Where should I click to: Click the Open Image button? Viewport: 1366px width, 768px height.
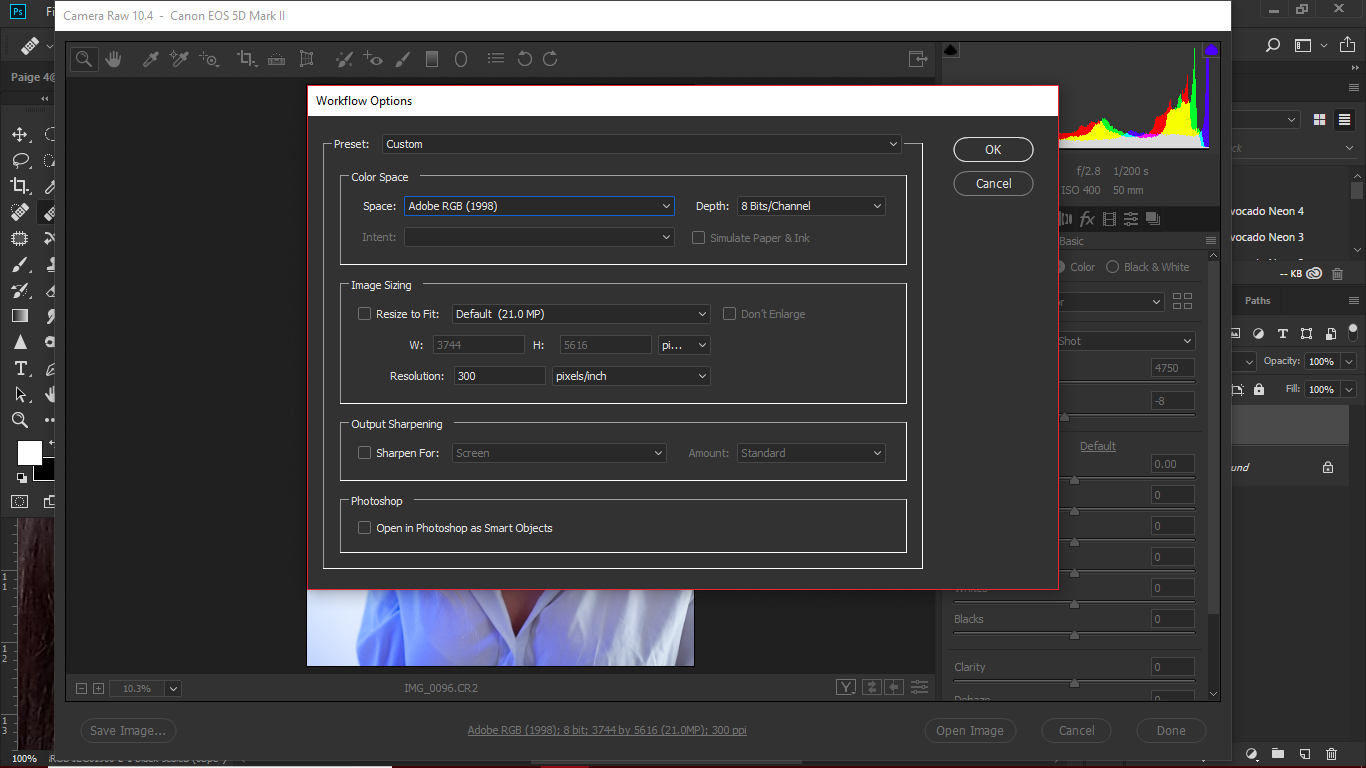tap(970, 731)
